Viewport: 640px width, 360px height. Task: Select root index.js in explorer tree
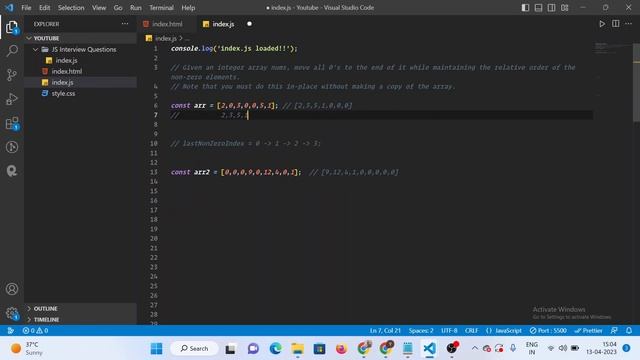(80, 82)
